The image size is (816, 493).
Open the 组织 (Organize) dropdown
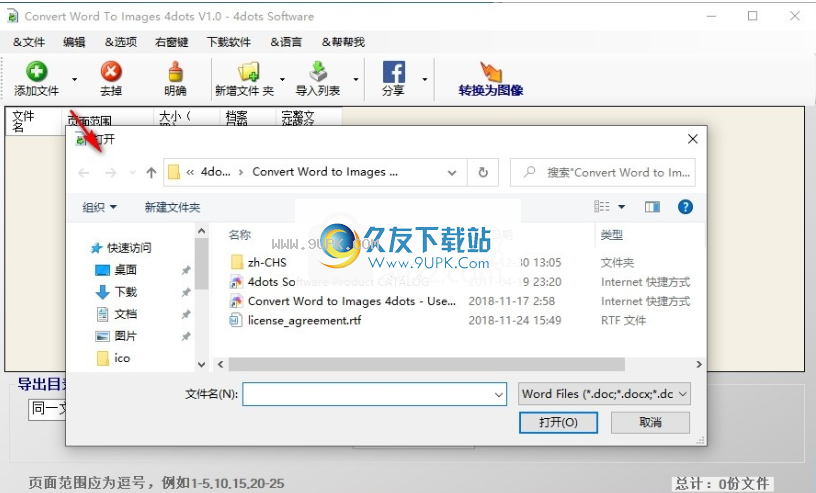(99, 207)
